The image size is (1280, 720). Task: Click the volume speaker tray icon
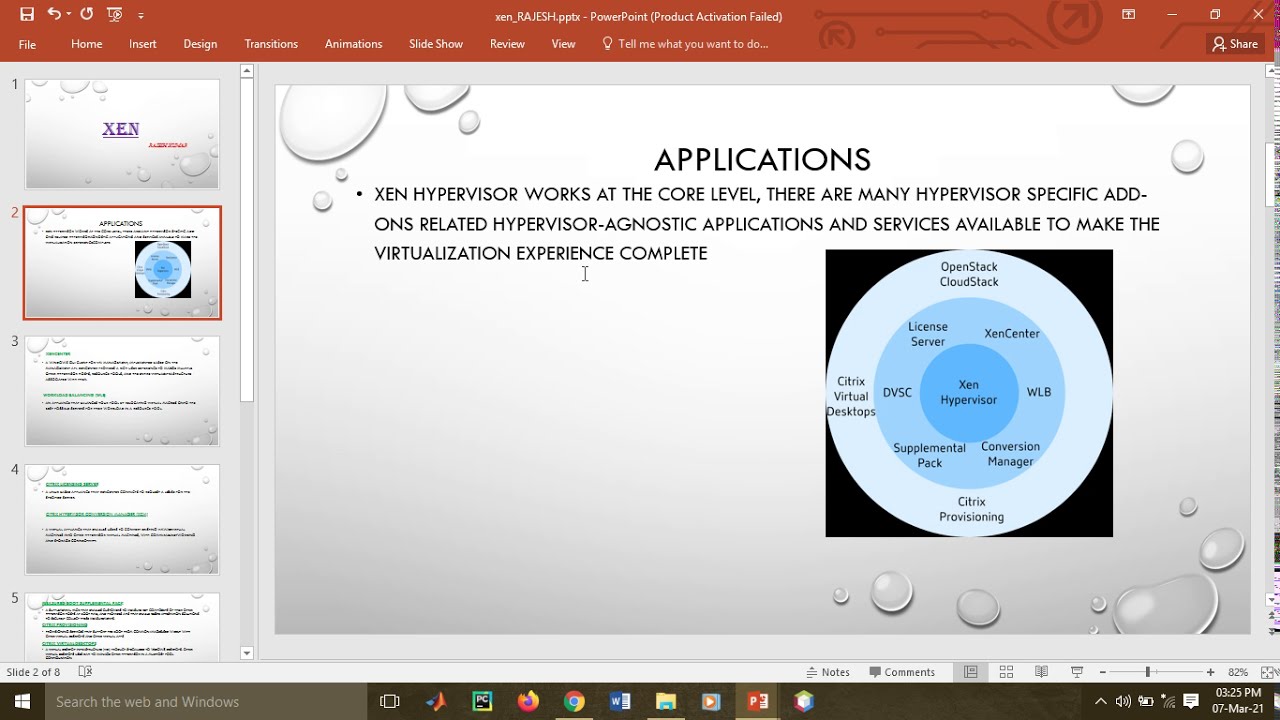coord(1123,702)
